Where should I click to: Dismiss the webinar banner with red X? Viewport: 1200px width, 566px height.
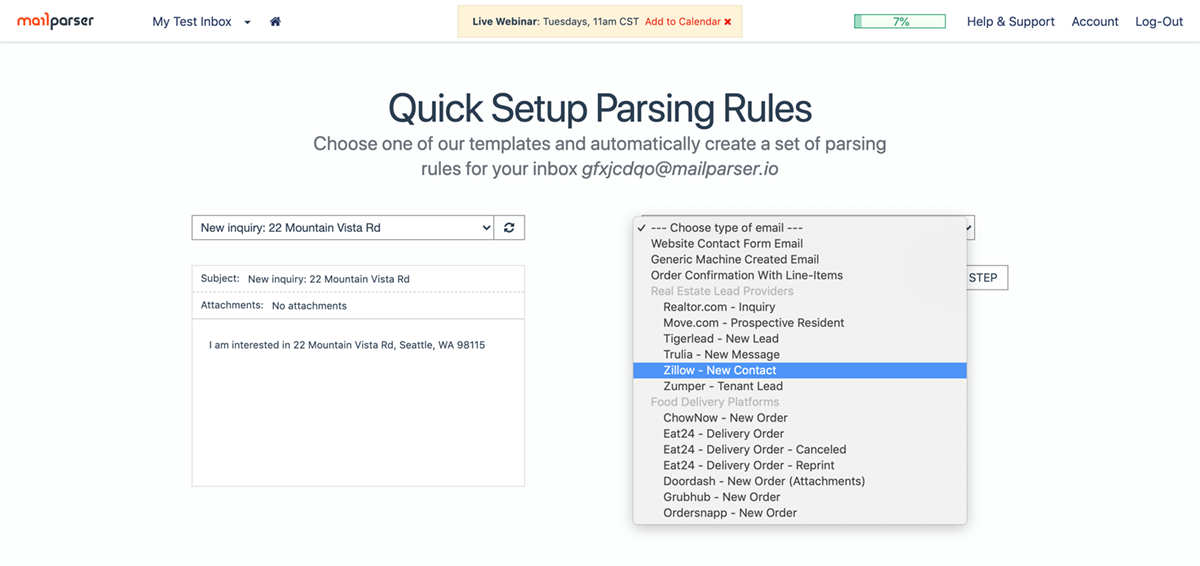pos(727,22)
